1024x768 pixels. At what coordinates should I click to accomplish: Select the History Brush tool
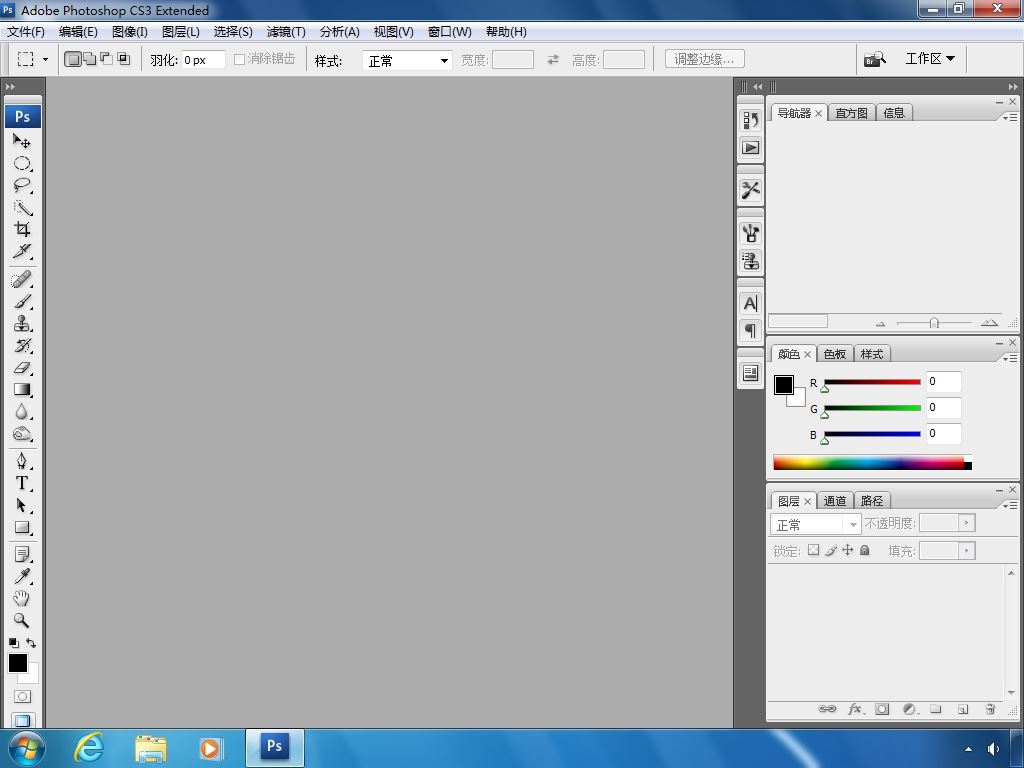click(x=22, y=345)
